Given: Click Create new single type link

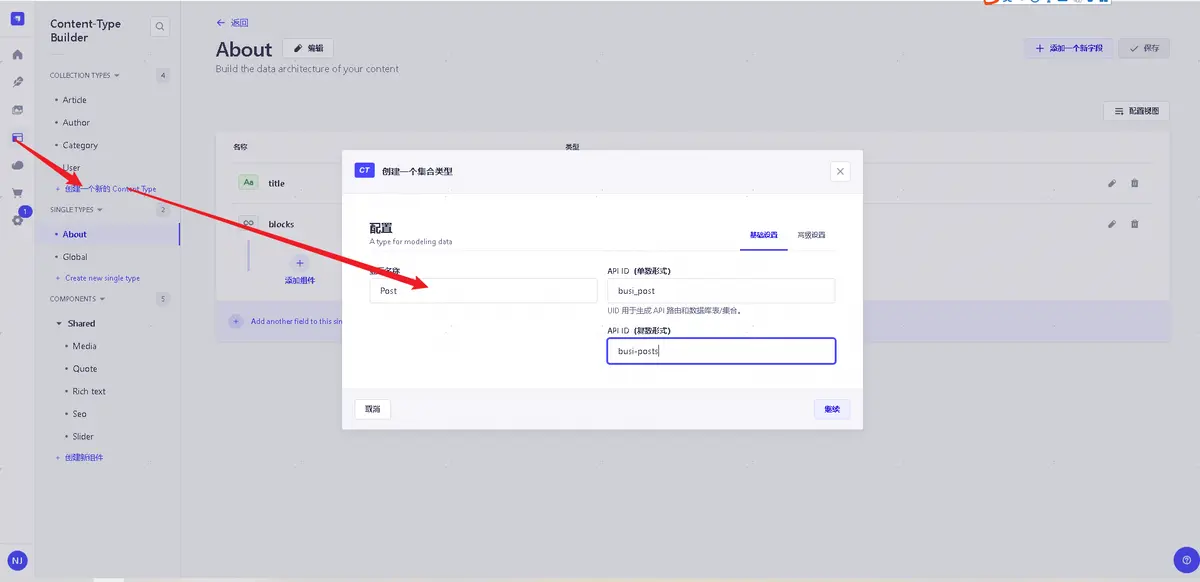Looking at the screenshot, I should click(97, 279).
